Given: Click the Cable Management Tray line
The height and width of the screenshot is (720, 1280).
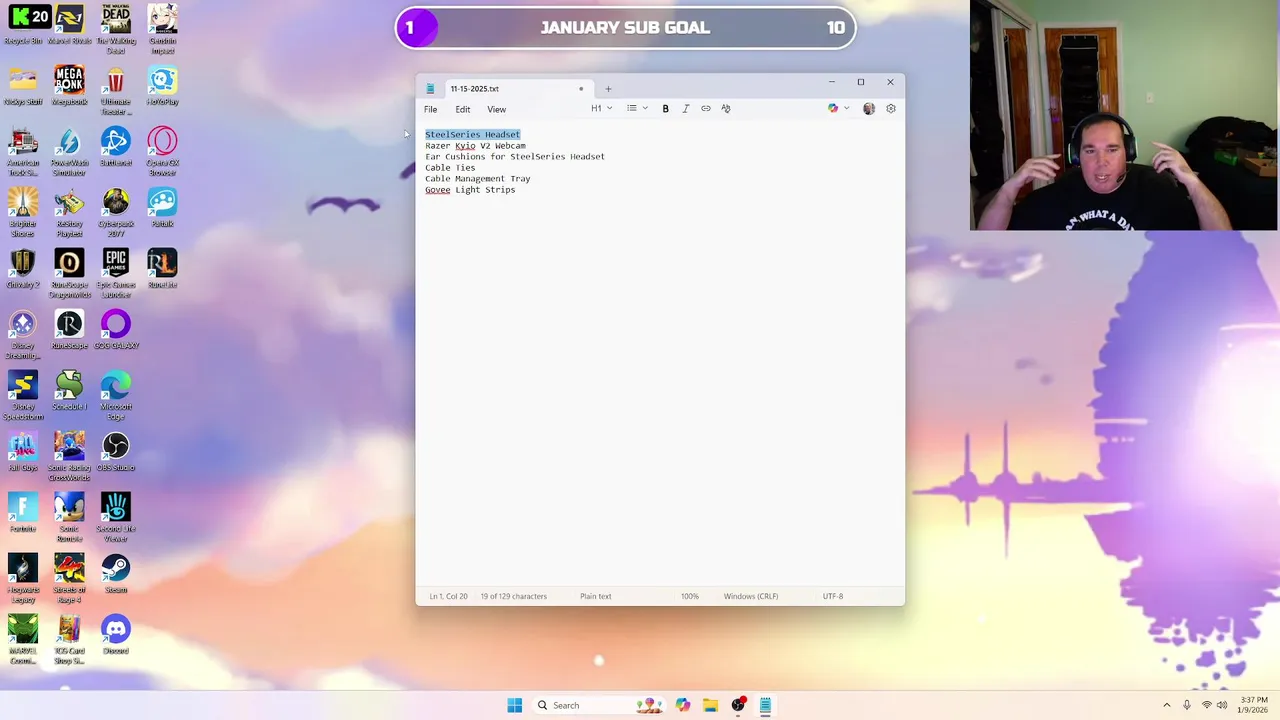Looking at the screenshot, I should pos(478,179).
